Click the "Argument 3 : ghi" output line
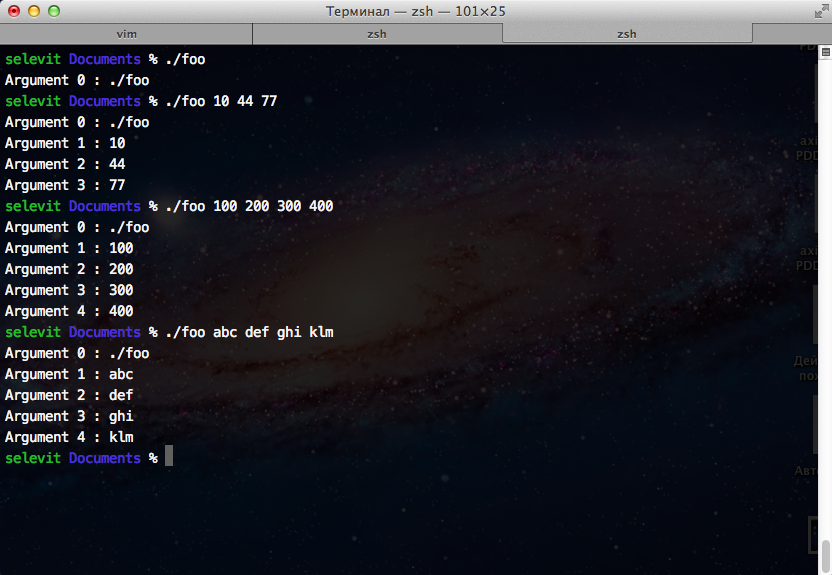This screenshot has width=832, height=575. click(69, 416)
